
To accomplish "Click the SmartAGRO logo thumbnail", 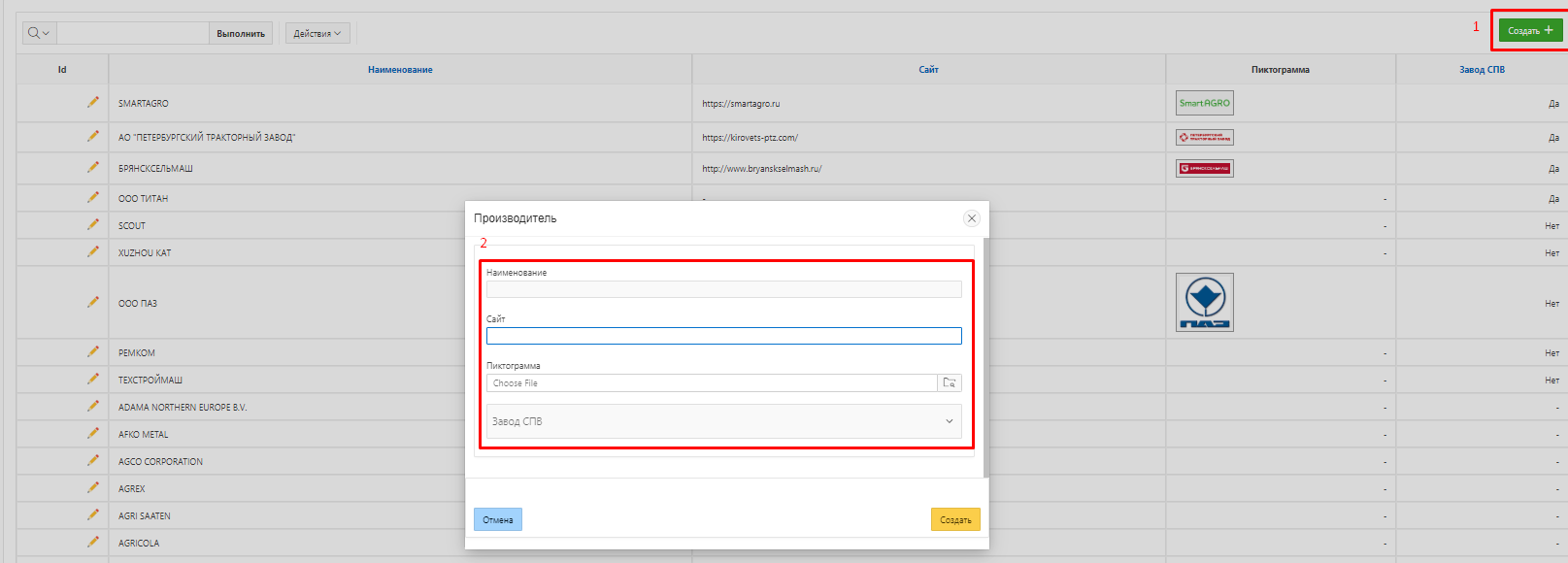I will tap(1204, 103).
